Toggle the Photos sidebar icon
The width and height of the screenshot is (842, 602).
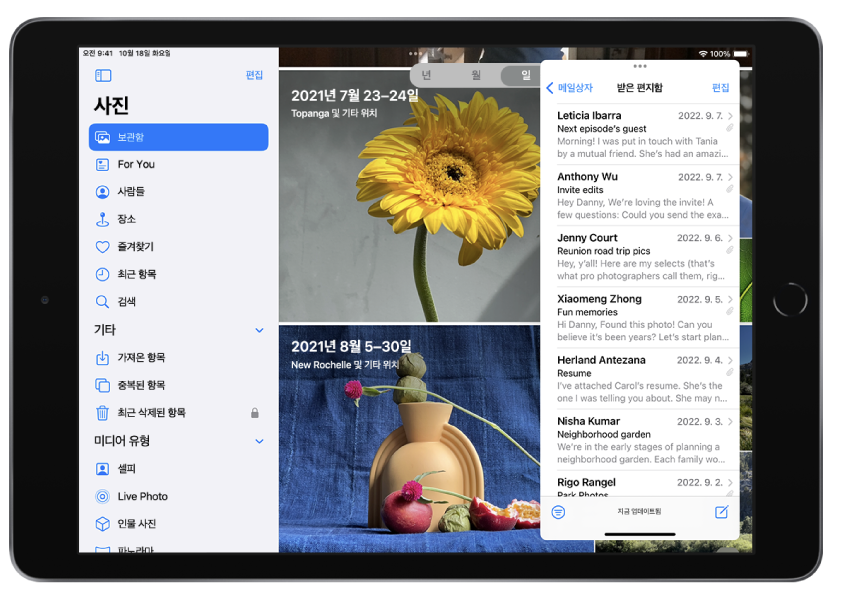tap(103, 75)
